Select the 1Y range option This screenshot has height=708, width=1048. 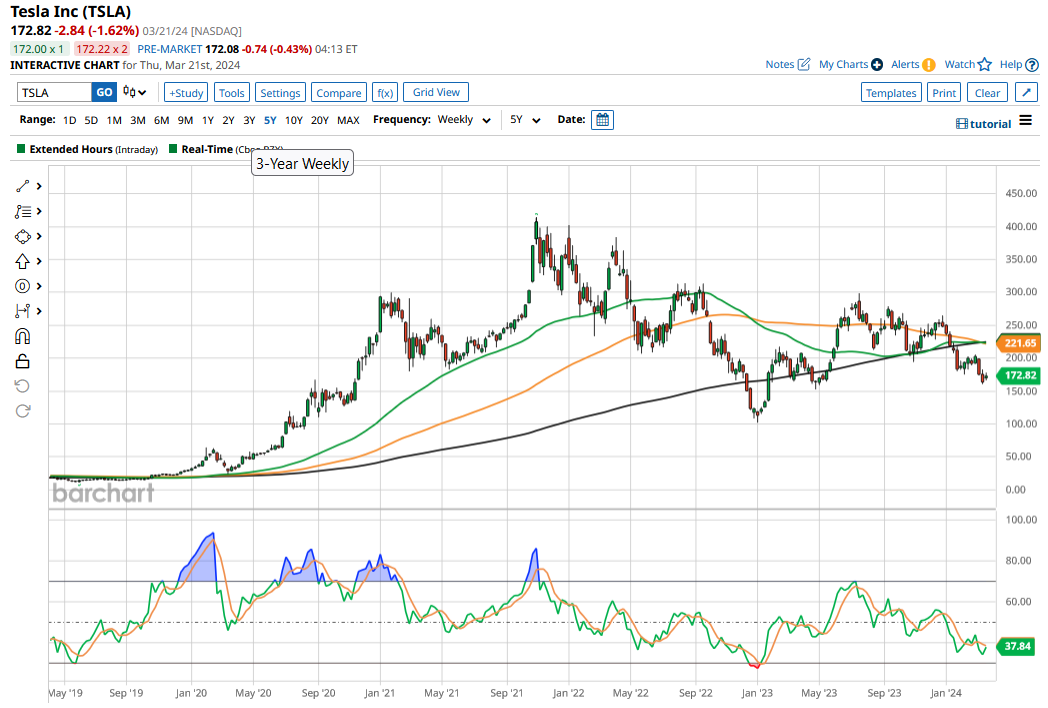pos(207,119)
